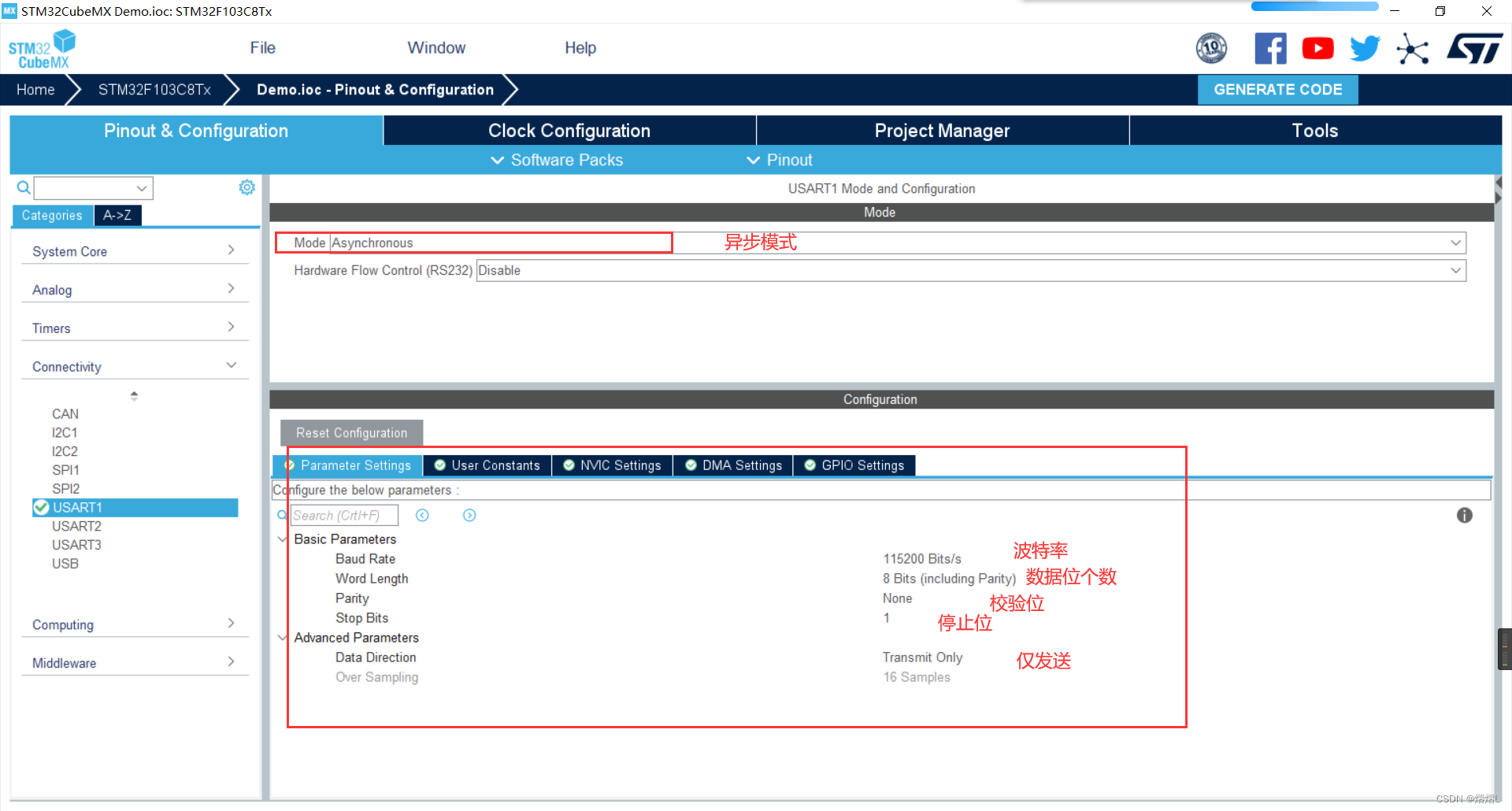Switch to Clock Configuration tab
Viewport: 1512px width, 811px height.
click(x=569, y=131)
